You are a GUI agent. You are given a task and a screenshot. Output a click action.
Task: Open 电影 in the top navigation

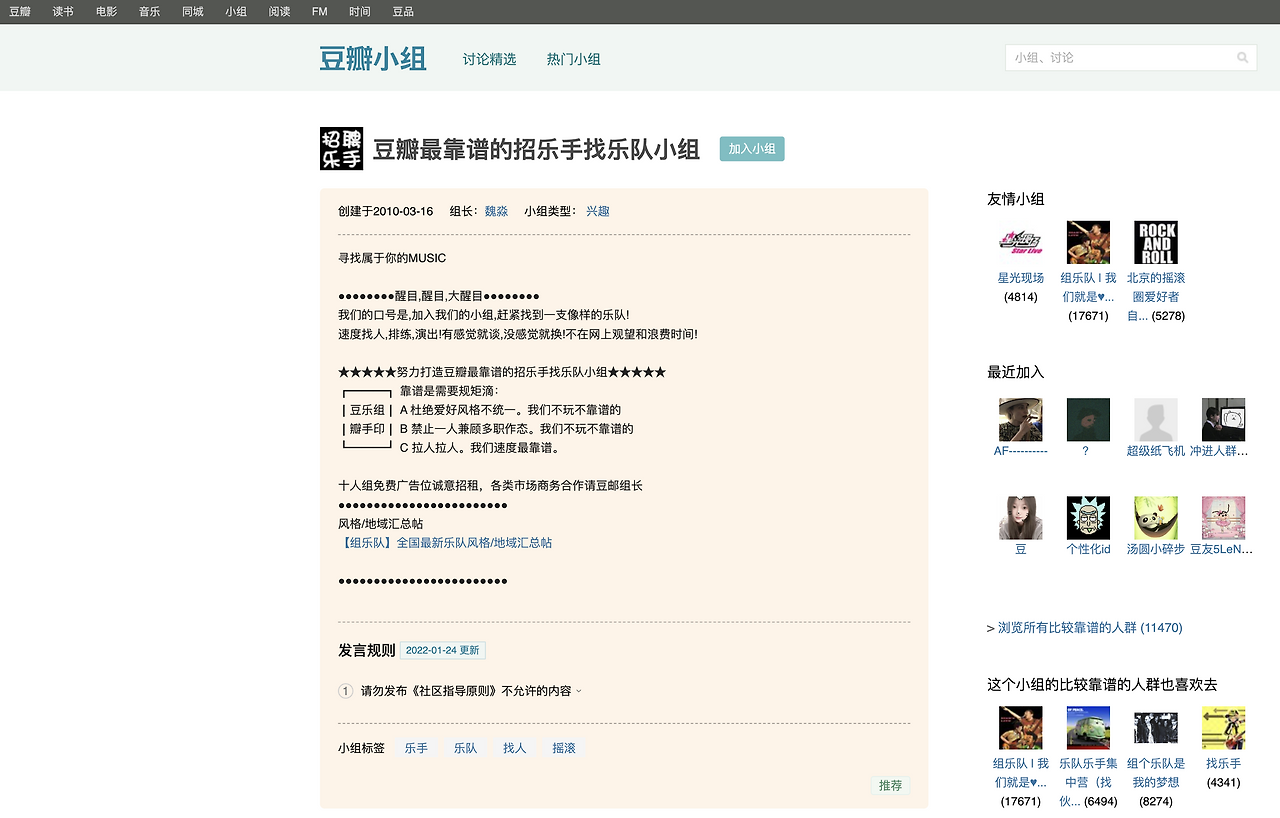(106, 12)
